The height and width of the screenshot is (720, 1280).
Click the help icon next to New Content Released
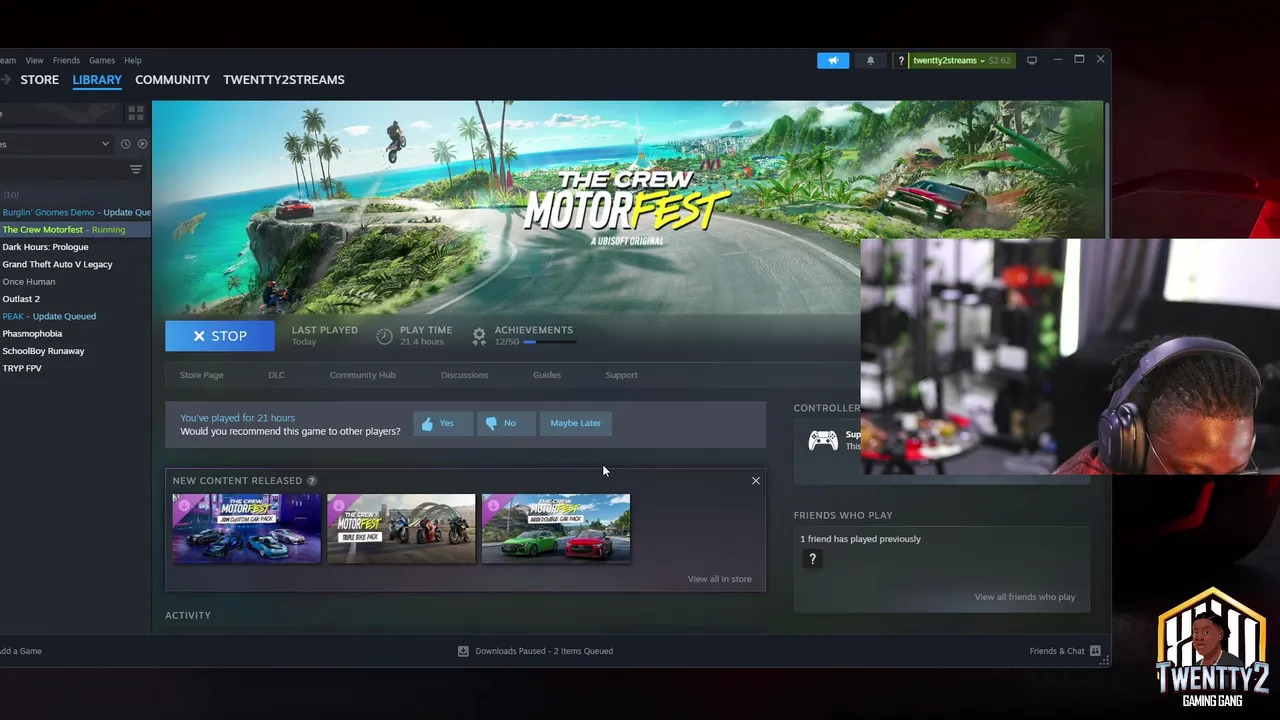click(x=312, y=481)
